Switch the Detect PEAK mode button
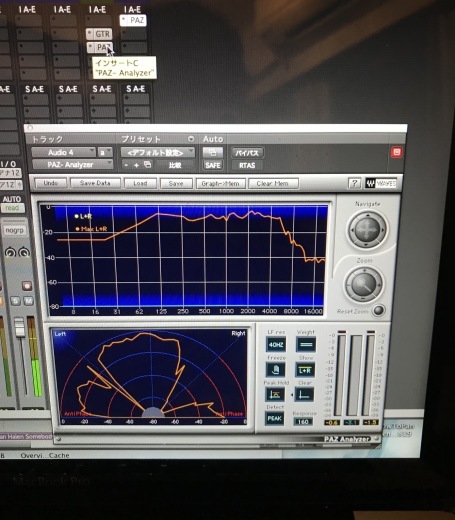Image resolution: width=455 pixels, height=520 pixels. pos(275,418)
